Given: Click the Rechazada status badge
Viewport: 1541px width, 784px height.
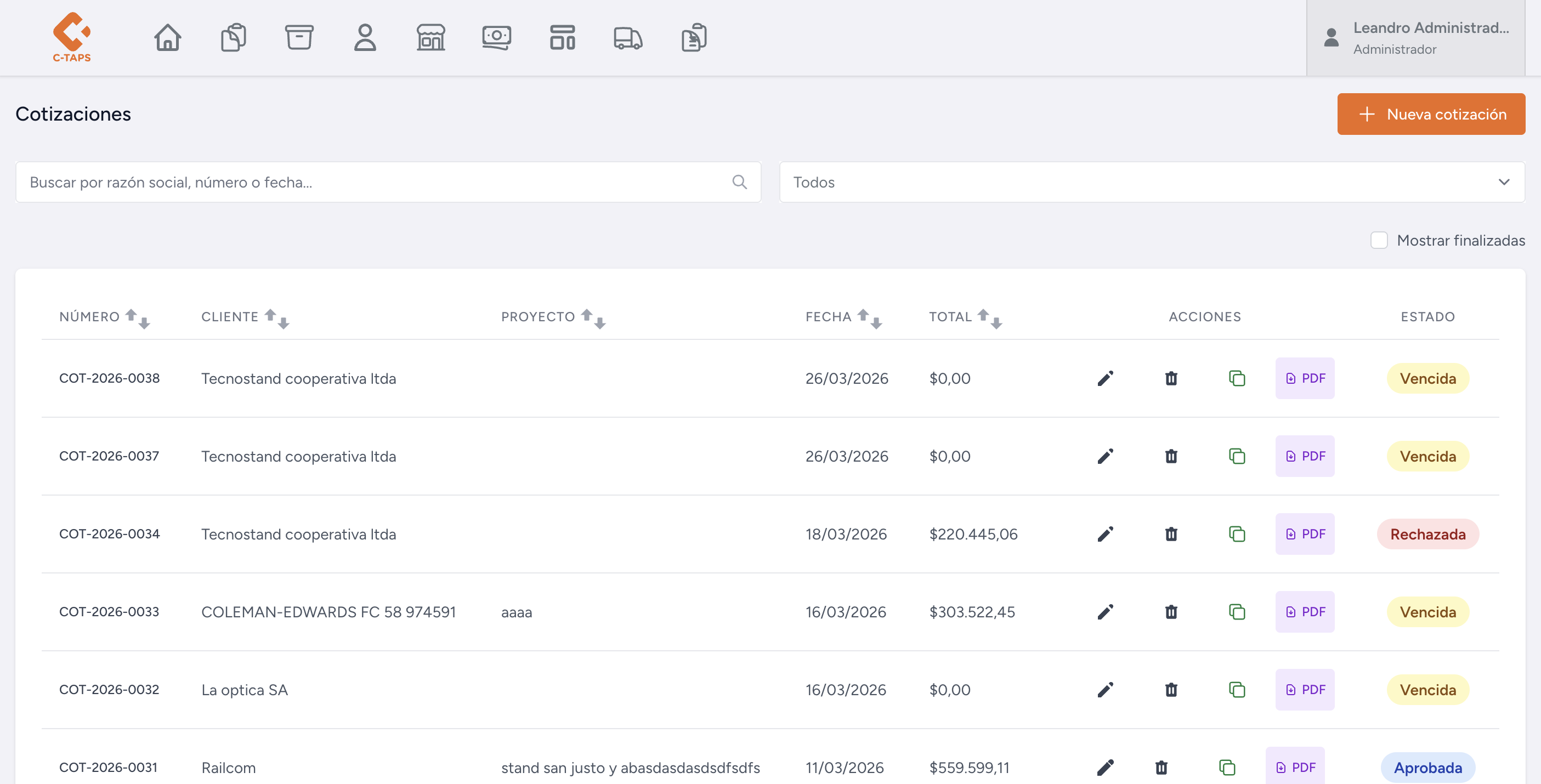Looking at the screenshot, I should point(1427,534).
